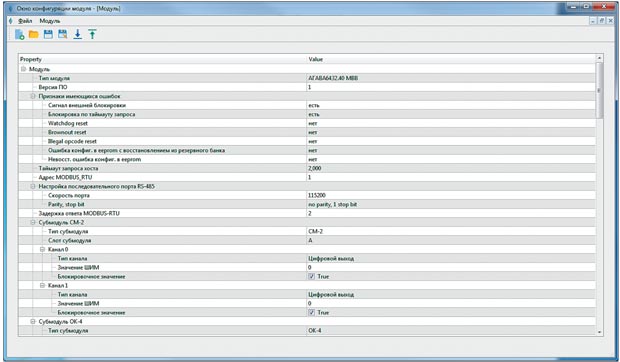The image size is (620, 362).
Task: Select Тип канала value under Канал 0
Action: [x=451, y=258]
